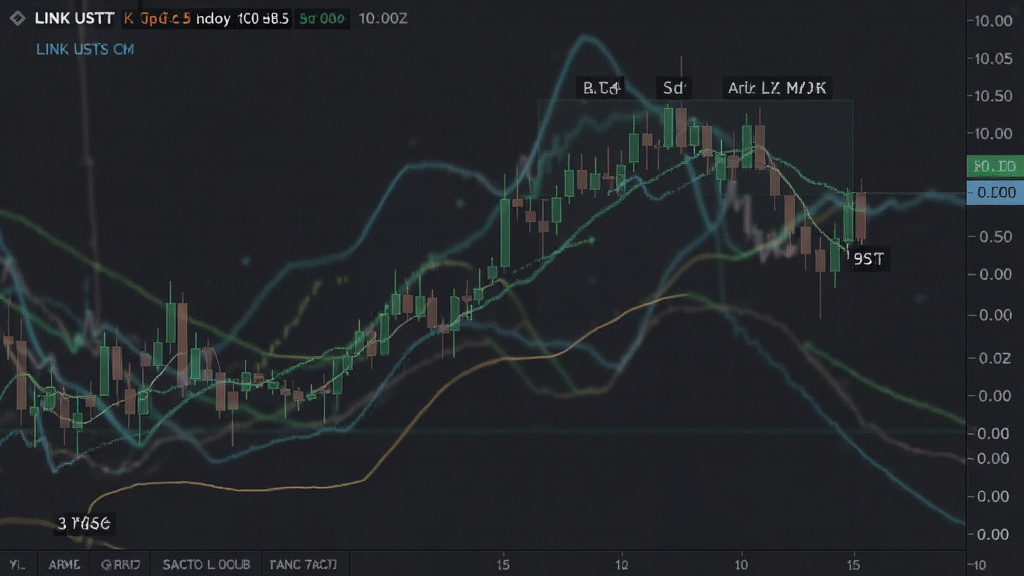
Task: Click the blue '0.000' current price tag
Action: 995,193
